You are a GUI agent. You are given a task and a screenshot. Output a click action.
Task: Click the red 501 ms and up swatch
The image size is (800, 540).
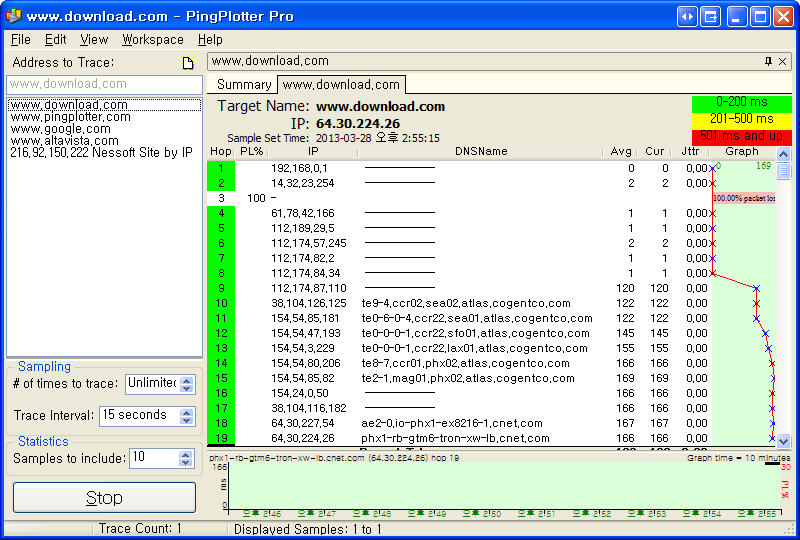click(x=742, y=136)
